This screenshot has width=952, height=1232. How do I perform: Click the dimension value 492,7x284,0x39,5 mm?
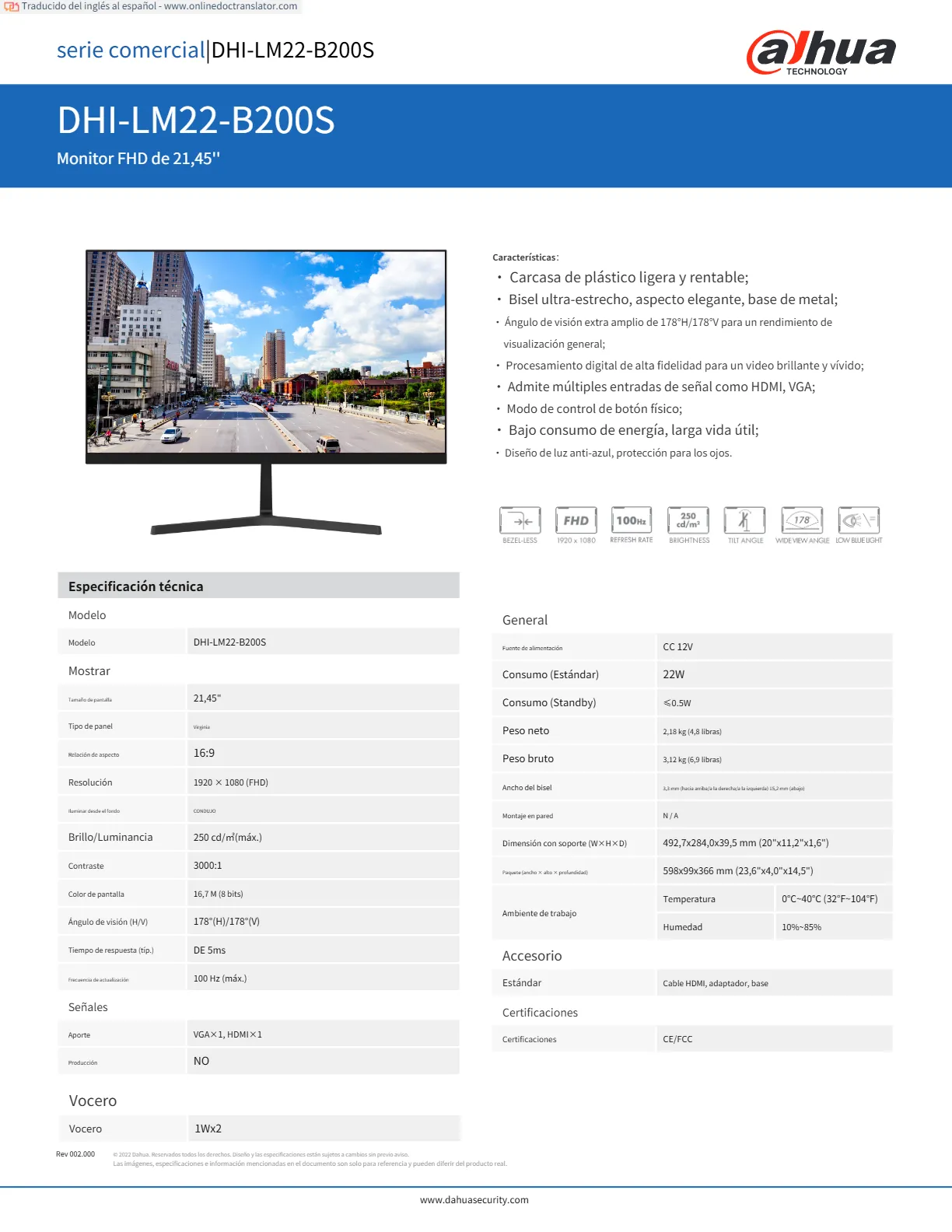click(775, 842)
